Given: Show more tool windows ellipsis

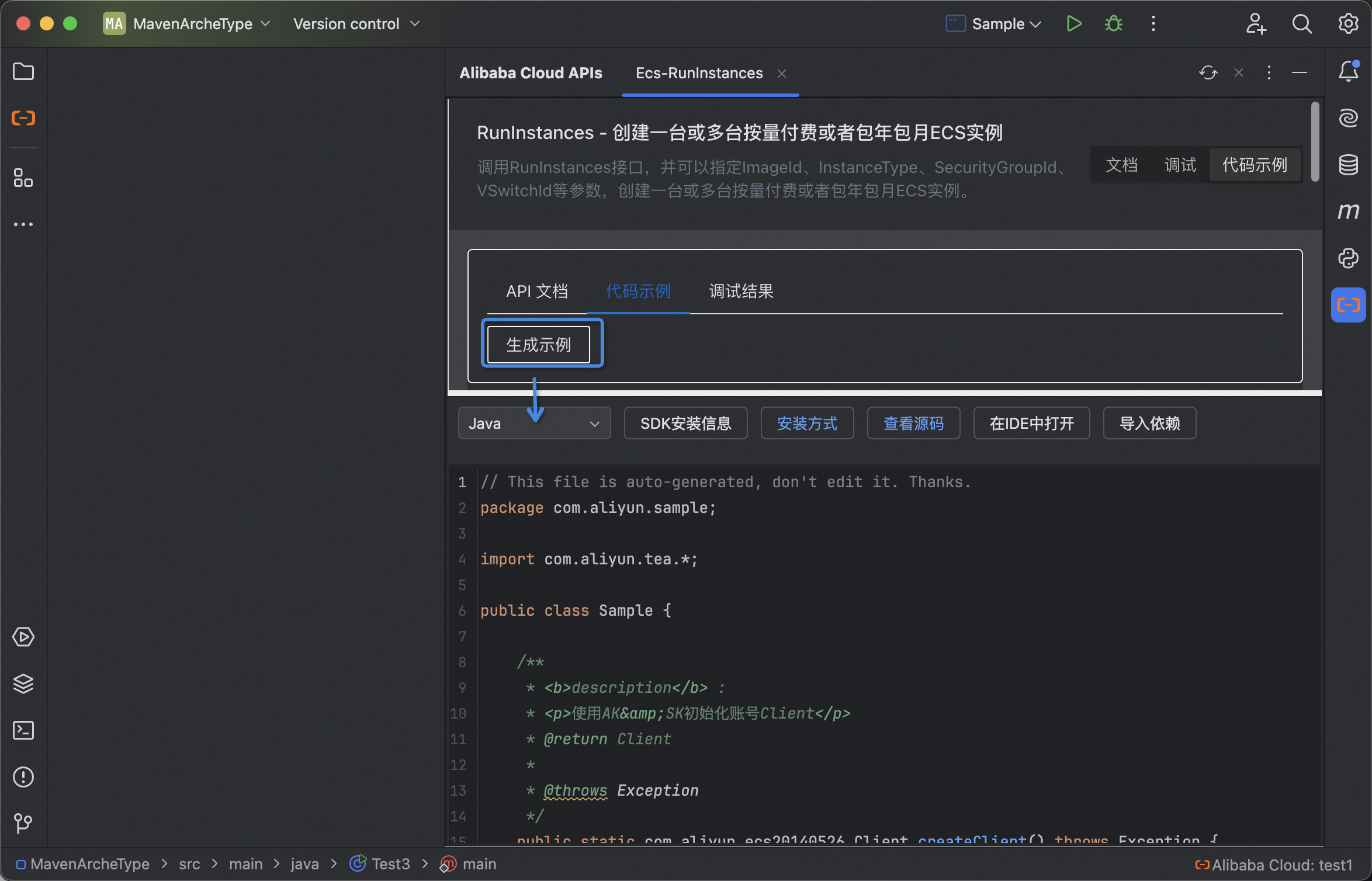Looking at the screenshot, I should click(x=23, y=224).
